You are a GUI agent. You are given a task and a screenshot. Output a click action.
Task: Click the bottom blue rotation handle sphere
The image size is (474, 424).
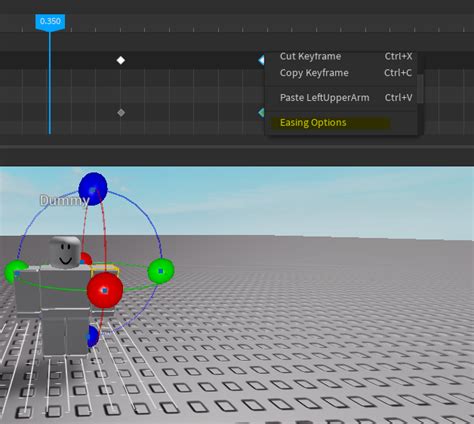pyautogui.click(x=93, y=337)
